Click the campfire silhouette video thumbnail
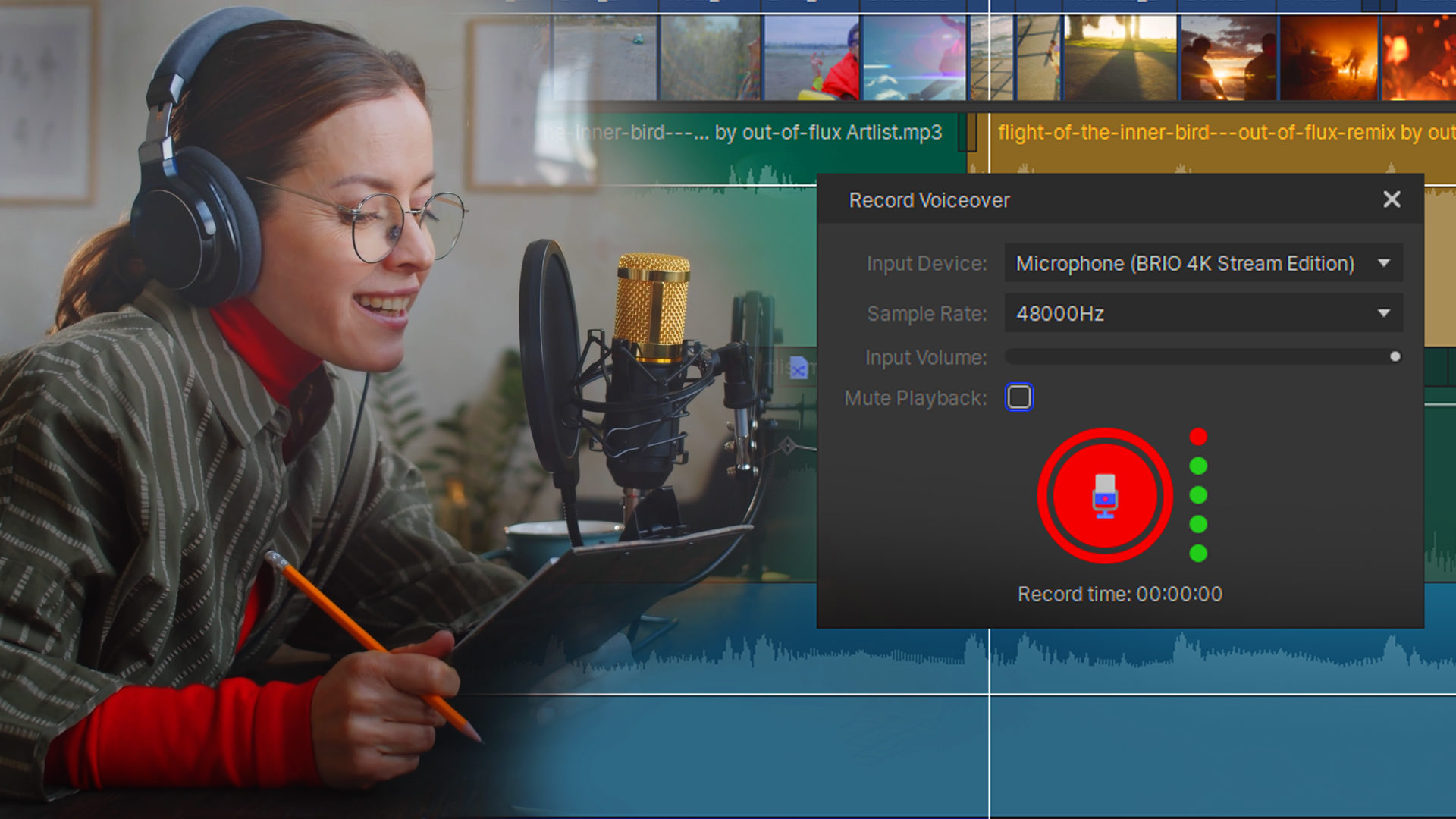Image resolution: width=1456 pixels, height=819 pixels. pos(1329,58)
